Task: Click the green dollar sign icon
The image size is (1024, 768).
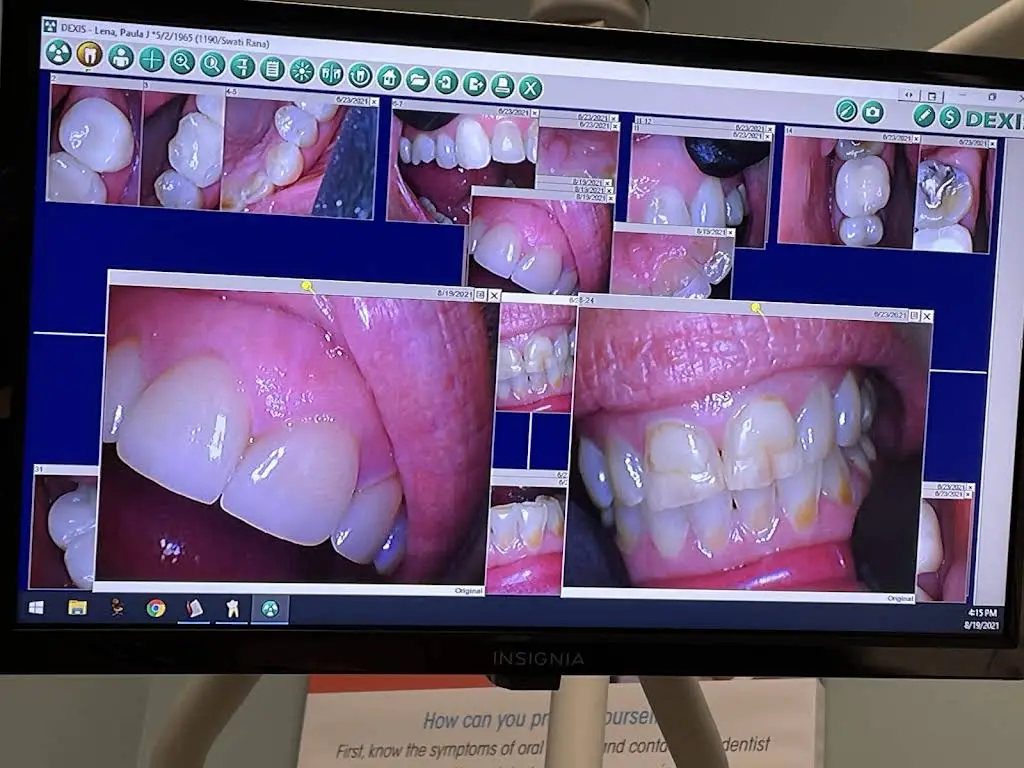Action: click(x=950, y=118)
